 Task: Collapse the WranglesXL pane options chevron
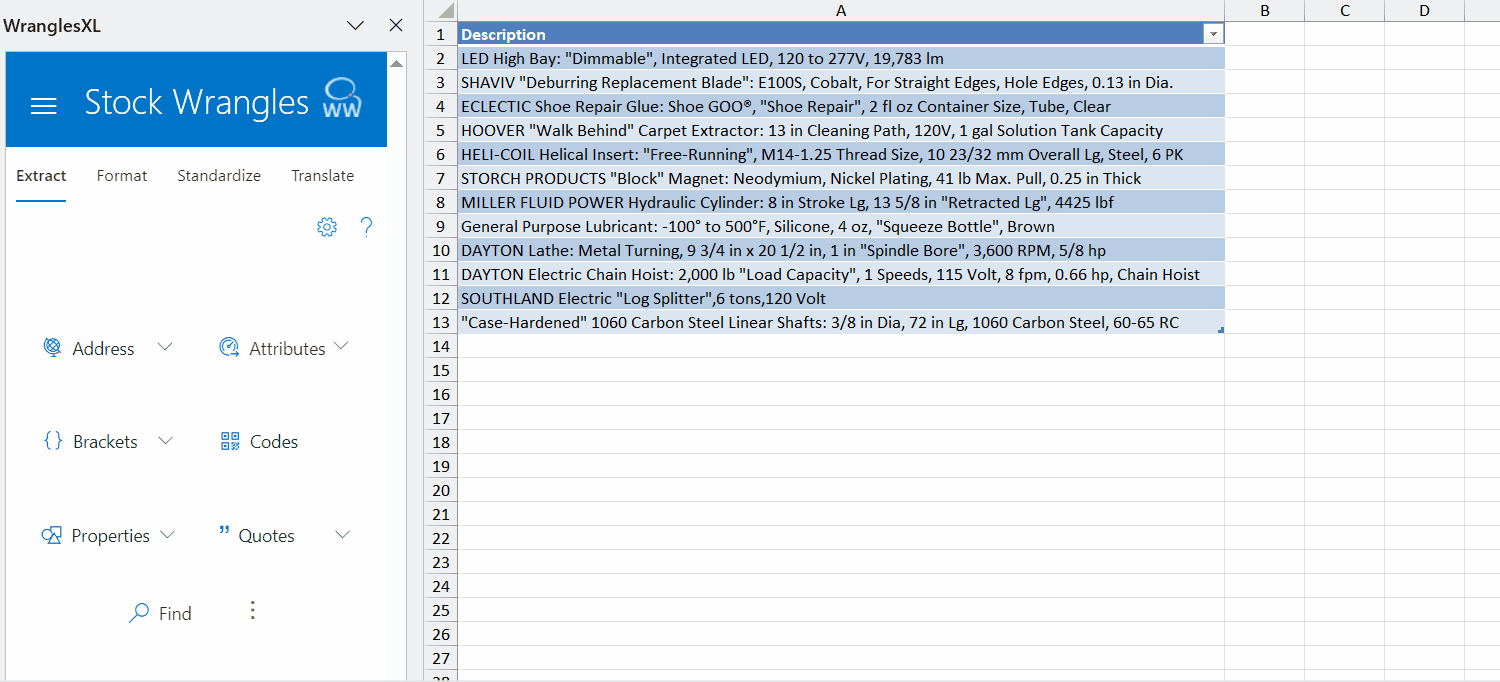tap(355, 26)
